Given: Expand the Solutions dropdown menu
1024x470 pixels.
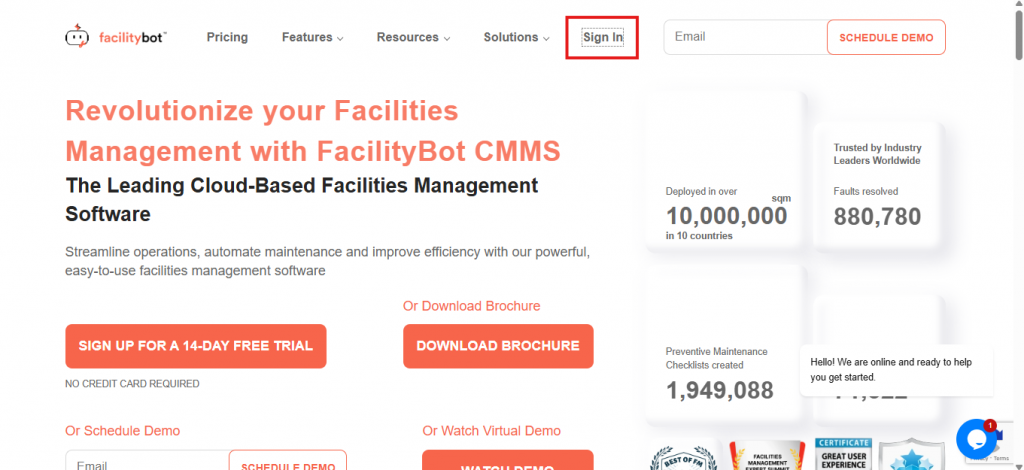Looking at the screenshot, I should point(517,37).
